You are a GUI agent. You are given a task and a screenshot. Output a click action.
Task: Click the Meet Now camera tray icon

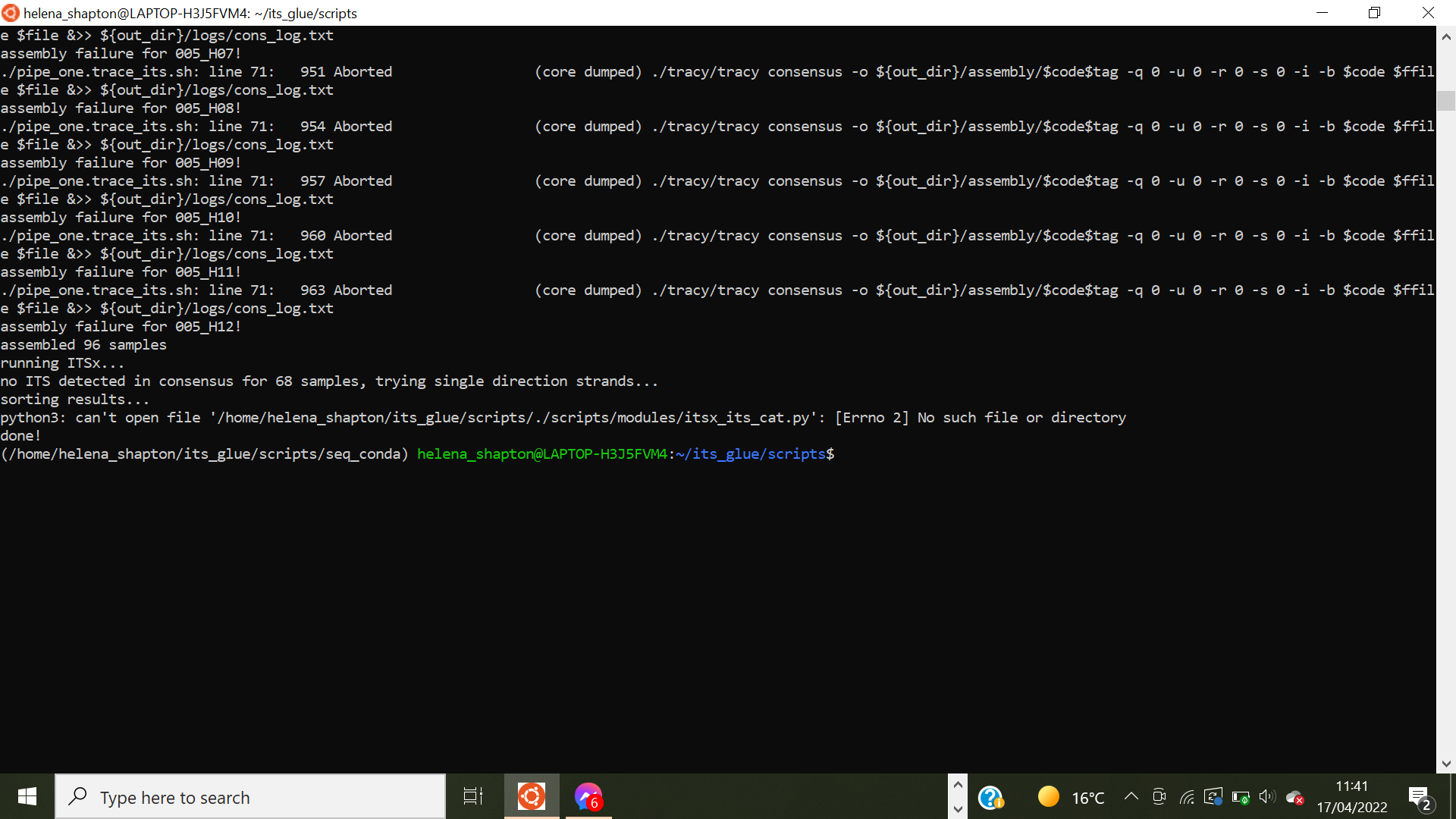tap(1159, 796)
